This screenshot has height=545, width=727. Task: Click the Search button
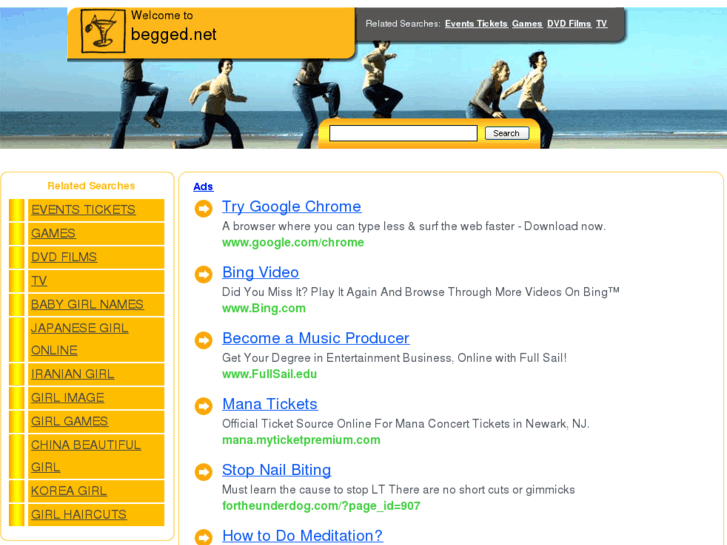point(507,133)
